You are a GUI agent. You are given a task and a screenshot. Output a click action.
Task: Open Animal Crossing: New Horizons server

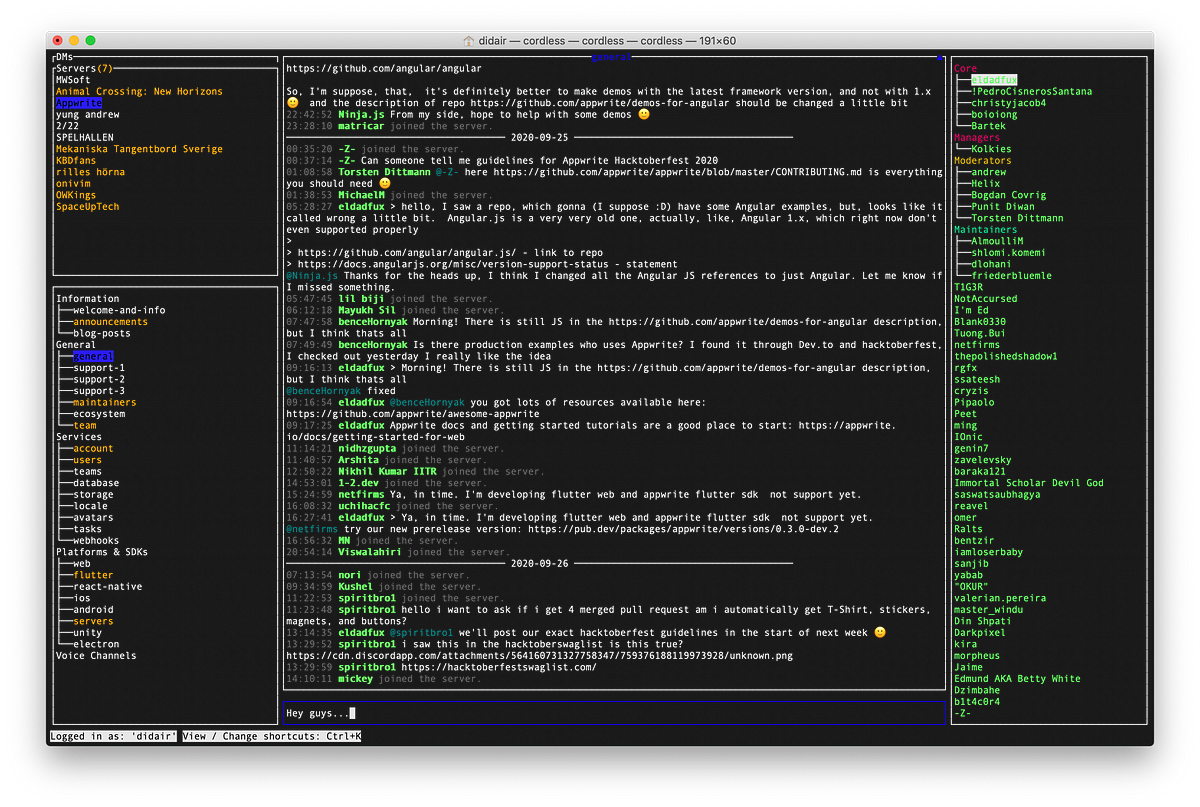139,92
